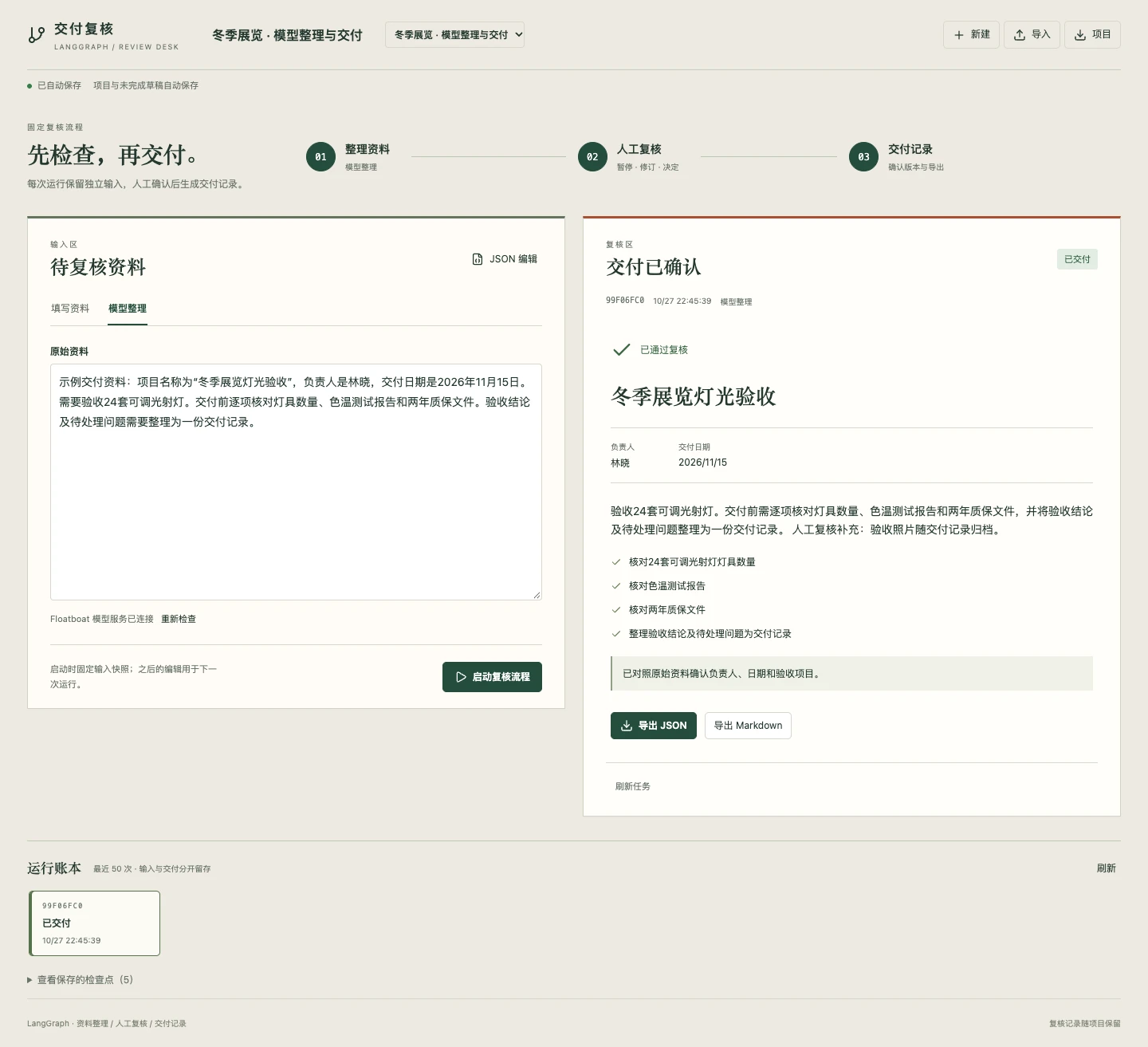Click step 02 circle for 人工复核
The width and height of the screenshot is (1148, 1047).
592,157
